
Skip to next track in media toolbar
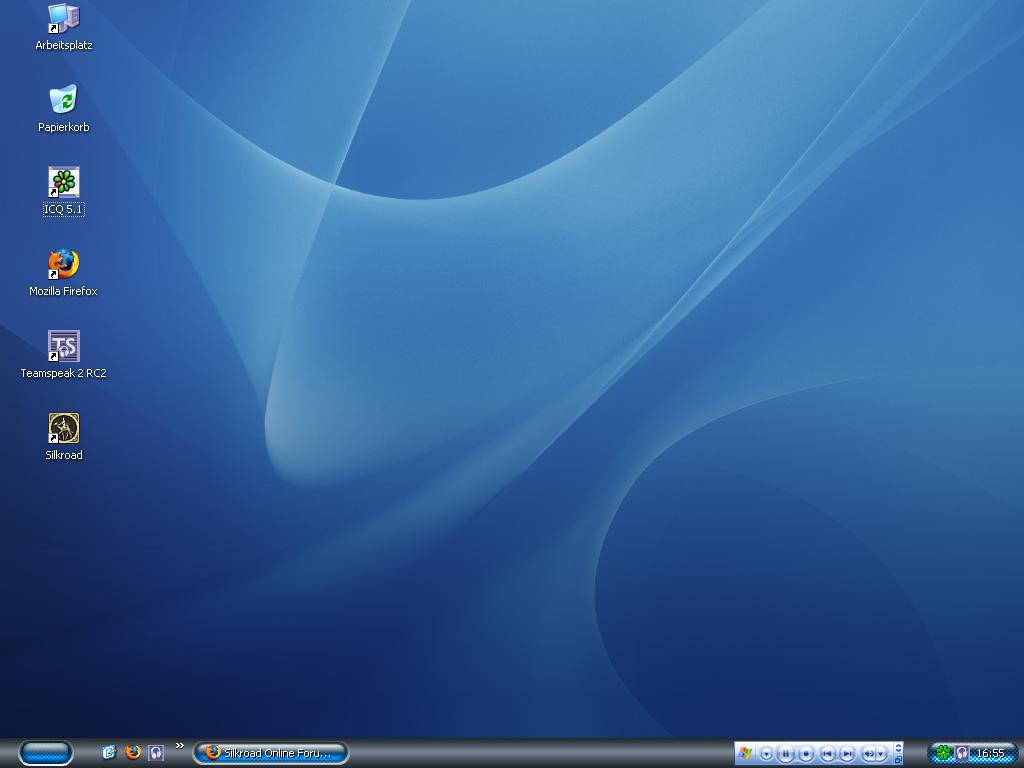click(x=847, y=754)
